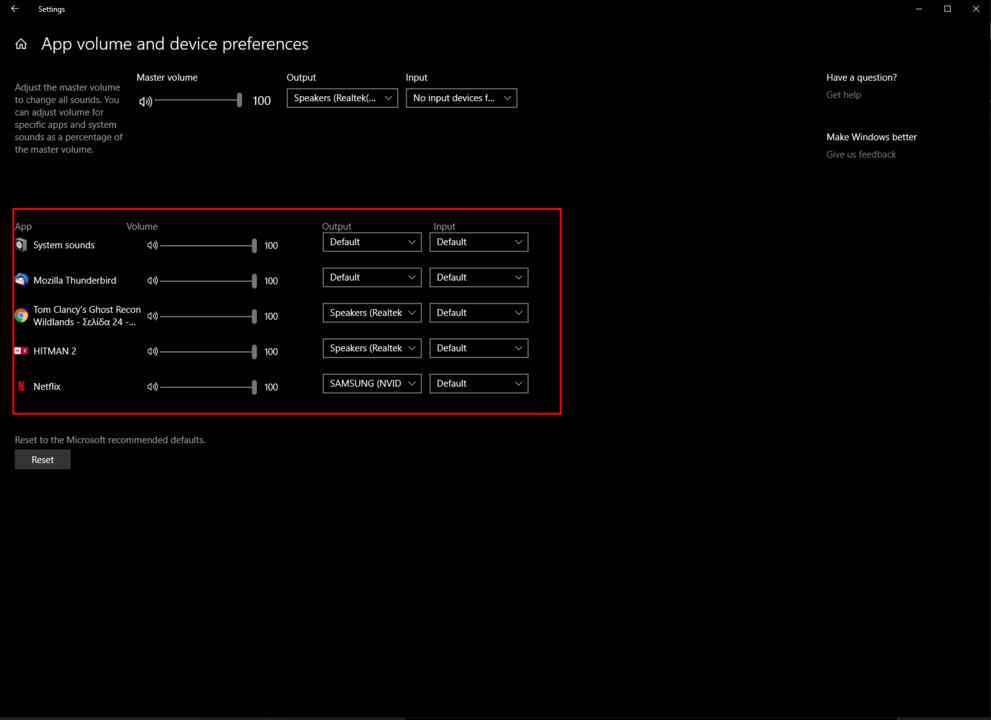
Task: Click the HITMAN 2 app icon
Action: tap(21, 351)
